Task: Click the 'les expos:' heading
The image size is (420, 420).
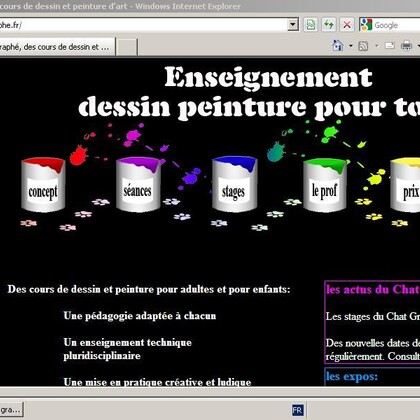Action: [352, 376]
